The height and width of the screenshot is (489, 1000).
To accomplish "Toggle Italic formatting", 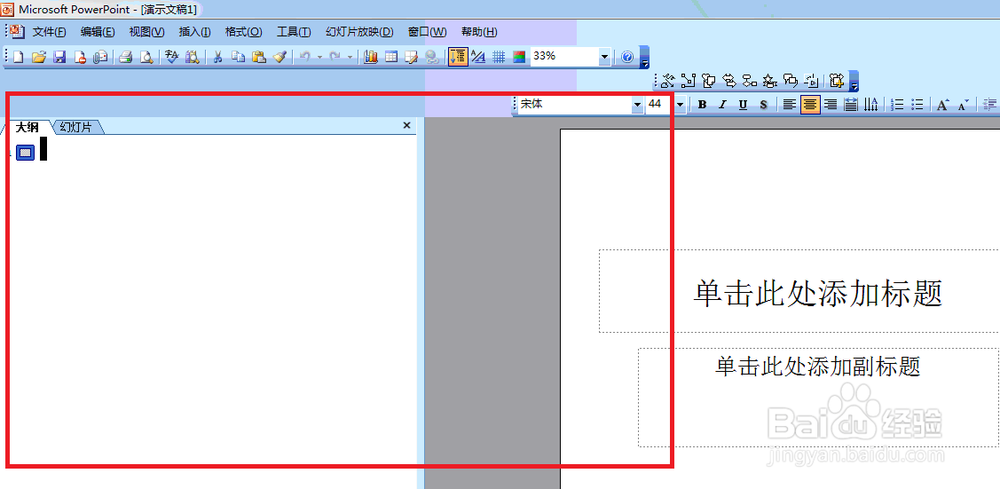I will [723, 105].
